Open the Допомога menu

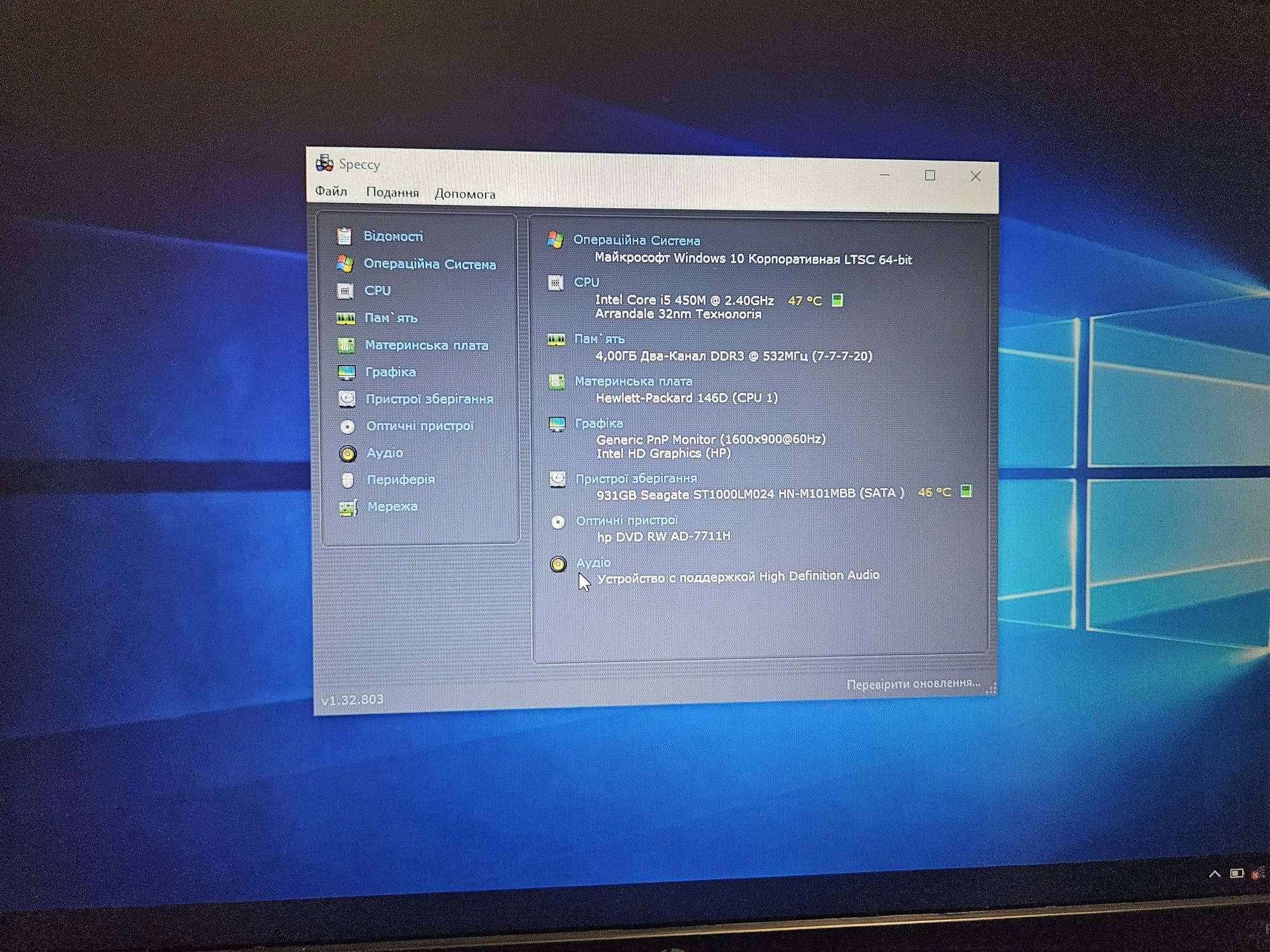[x=465, y=194]
